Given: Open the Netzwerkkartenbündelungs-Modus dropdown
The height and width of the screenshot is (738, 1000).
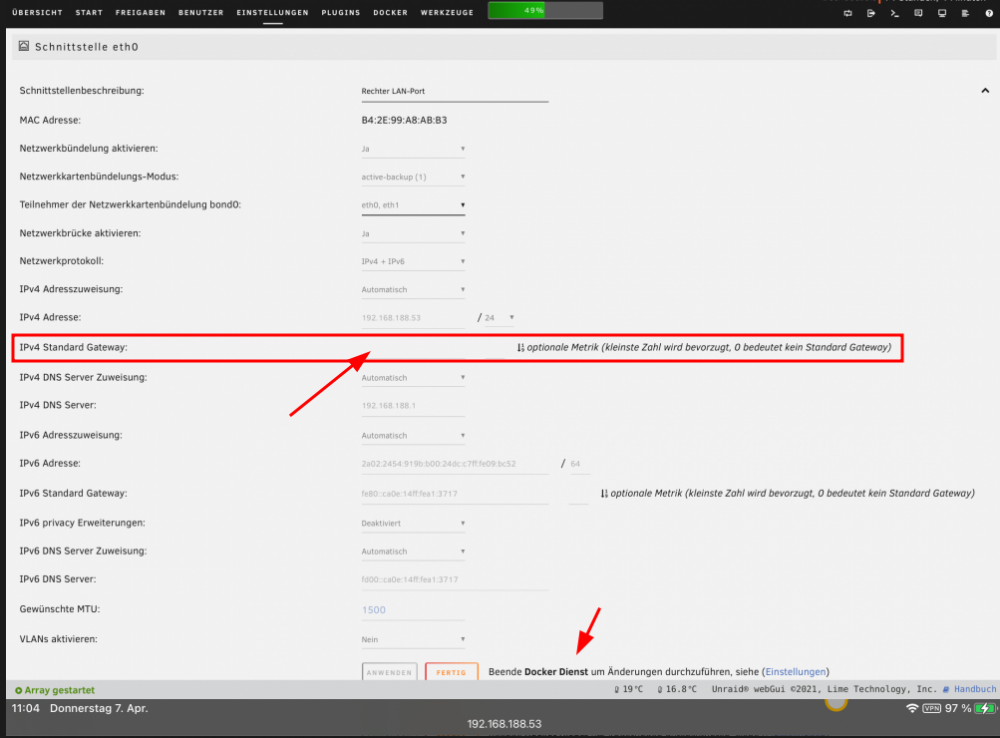Looking at the screenshot, I should click(413, 177).
